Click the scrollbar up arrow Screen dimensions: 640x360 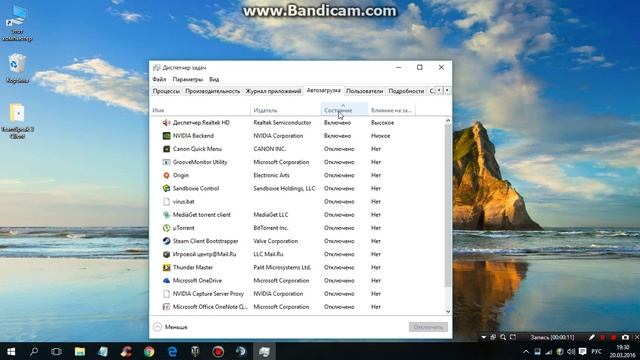(448, 120)
